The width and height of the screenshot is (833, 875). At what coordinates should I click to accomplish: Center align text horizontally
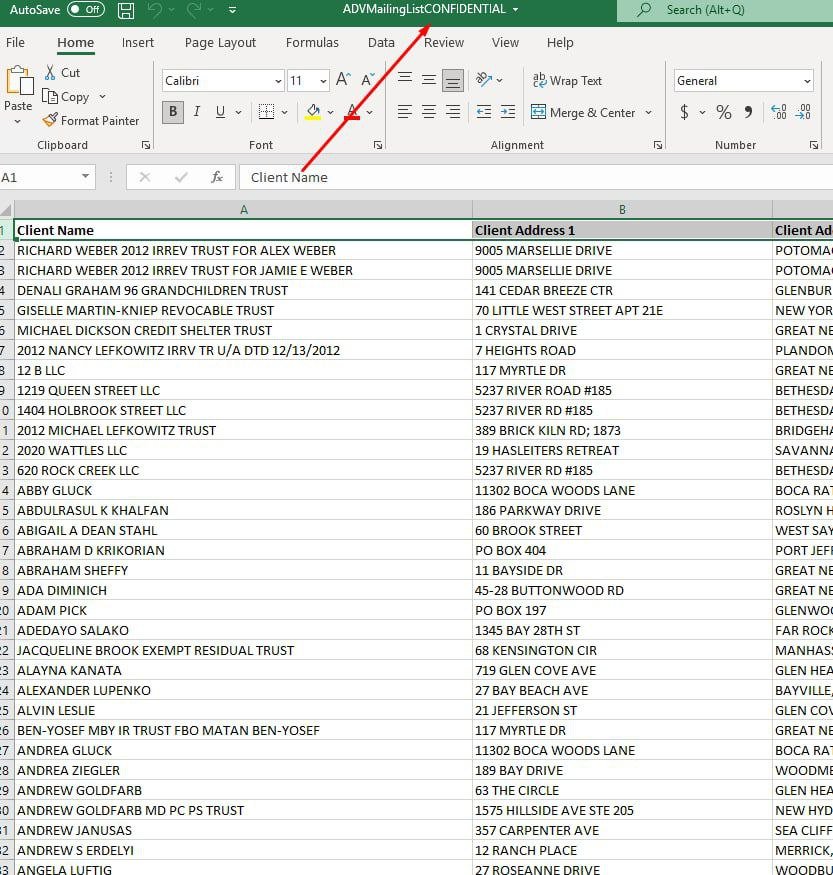[x=429, y=112]
